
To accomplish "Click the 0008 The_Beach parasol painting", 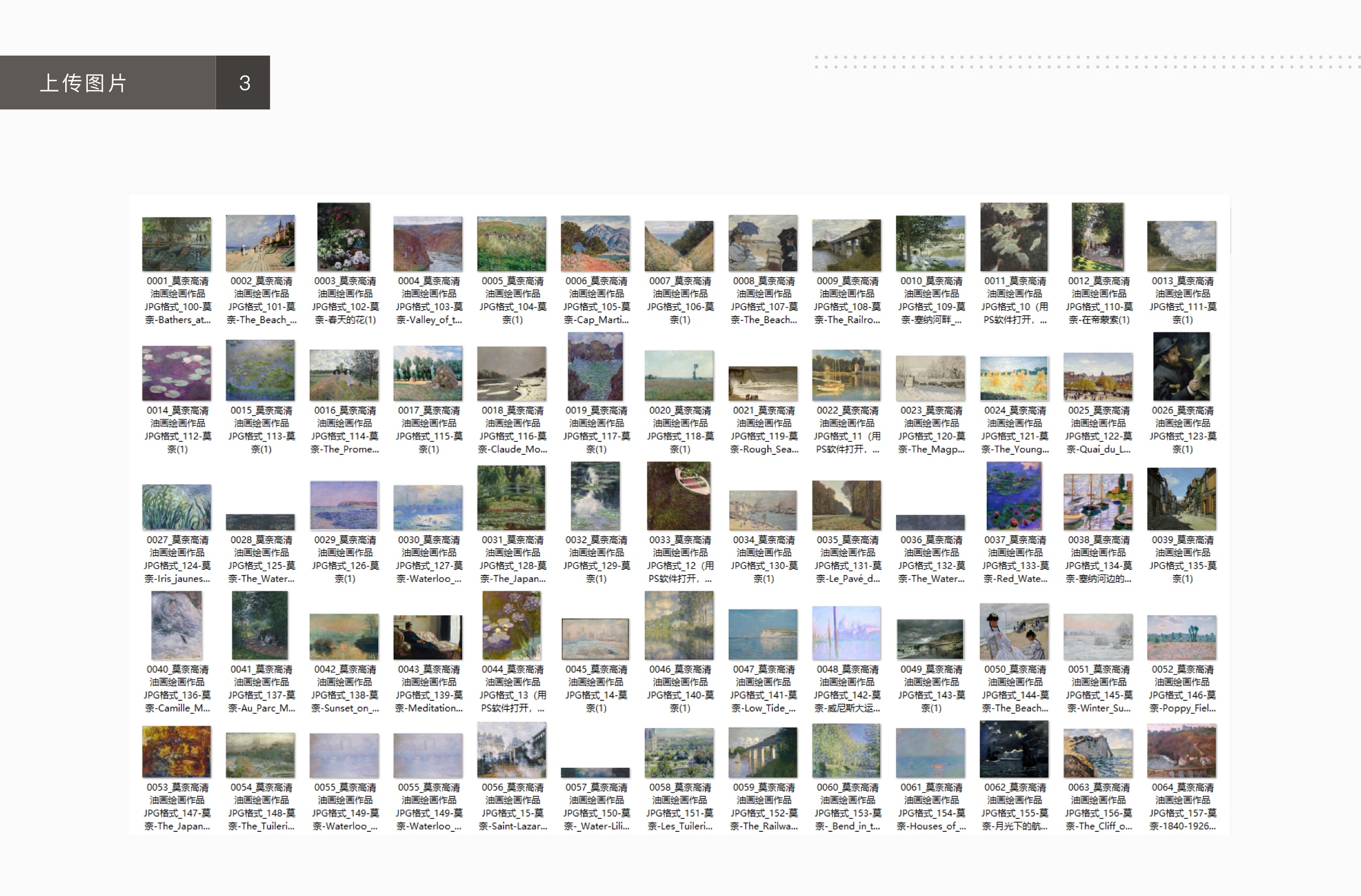I will (763, 244).
